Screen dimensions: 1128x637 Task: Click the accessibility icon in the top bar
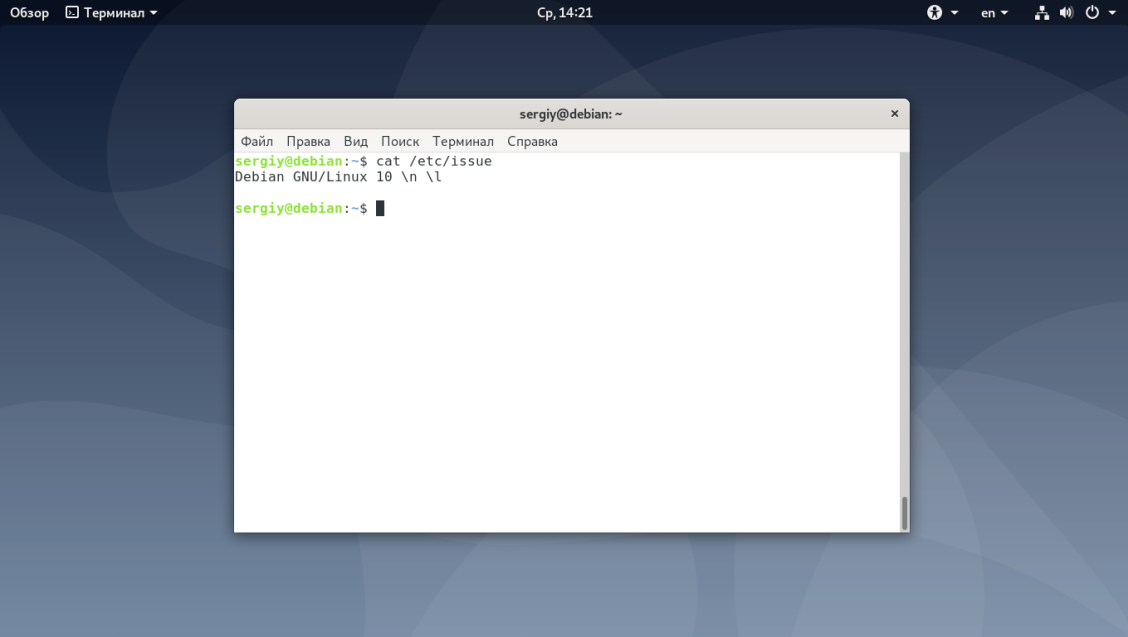[x=934, y=12]
